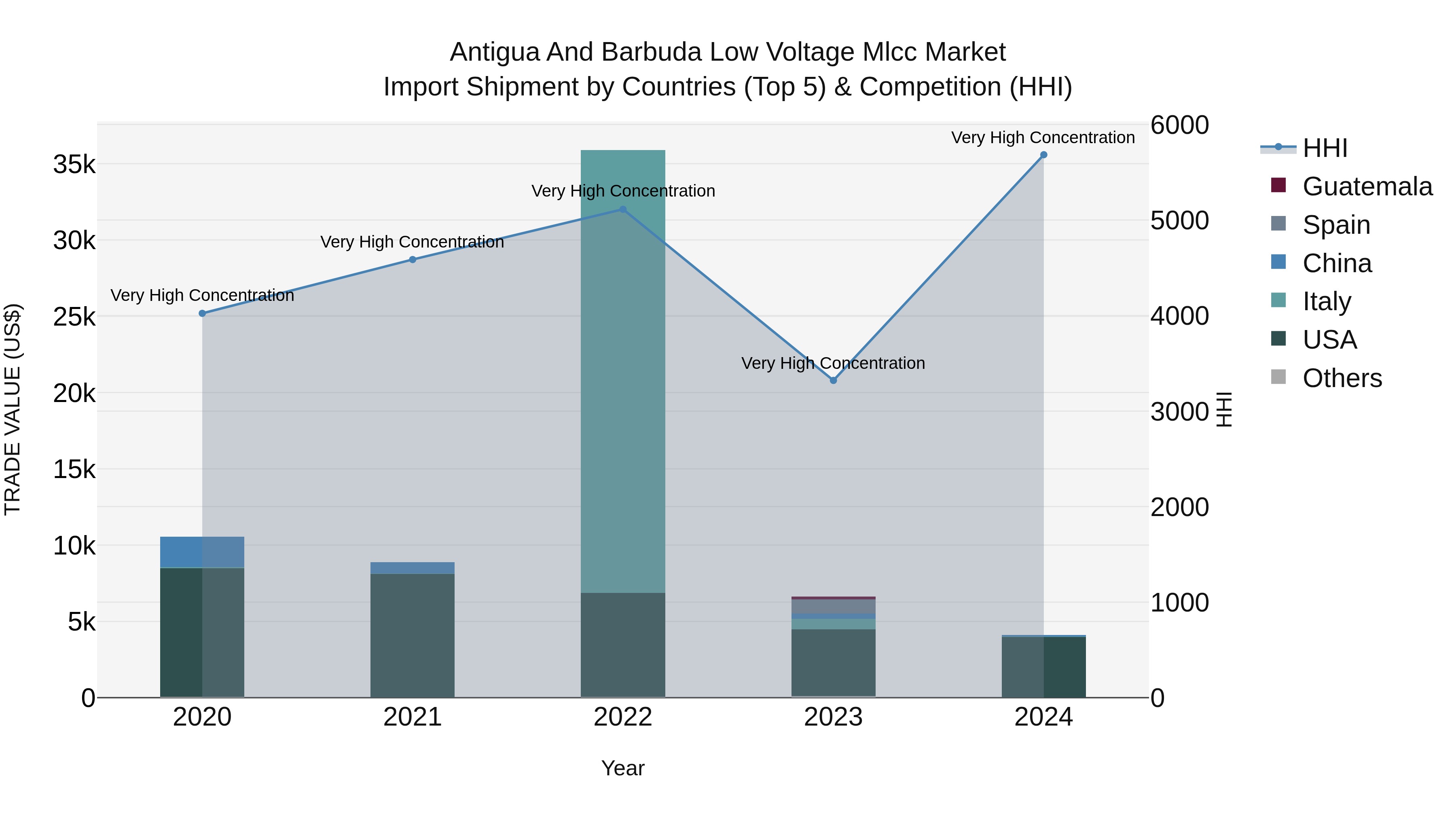Click the HHI line marker for 2022
This screenshot has width=1456, height=819.
tap(623, 209)
